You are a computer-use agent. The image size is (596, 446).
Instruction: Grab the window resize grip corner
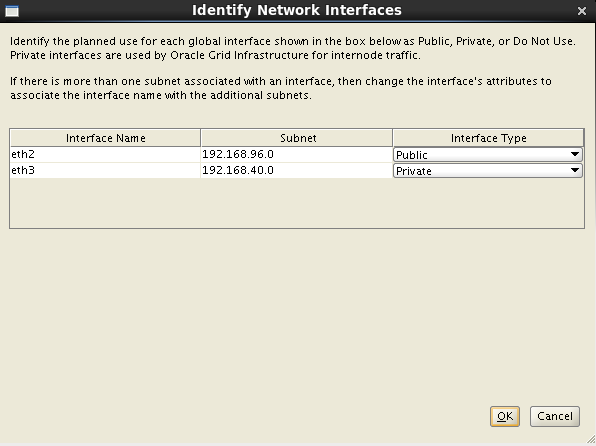click(x=591, y=440)
